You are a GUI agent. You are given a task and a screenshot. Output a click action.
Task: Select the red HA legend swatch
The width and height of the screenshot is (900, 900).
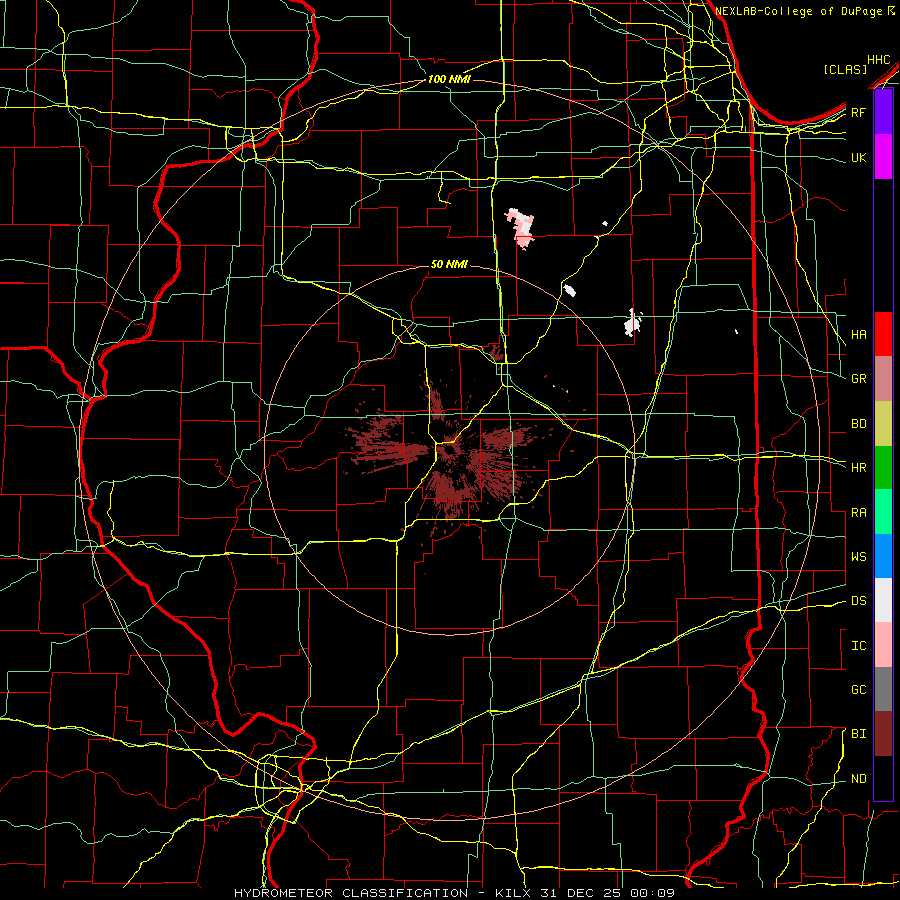coord(883,334)
